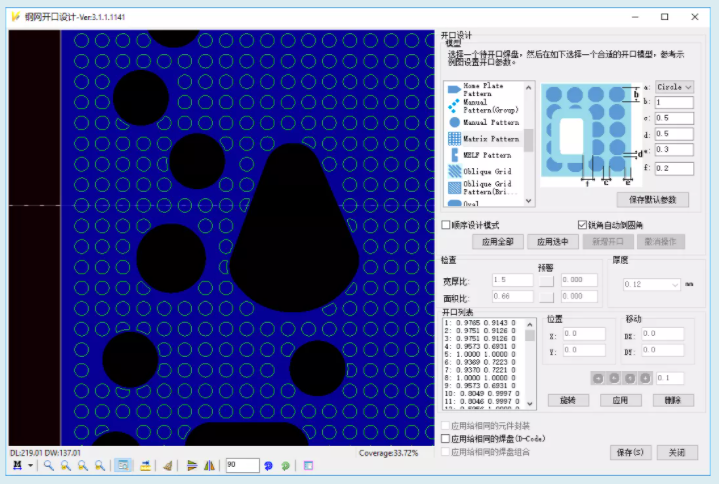719x484 pixels.
Task: Click the large teardrop-shaped pad in canvas
Action: [x=294, y=228]
